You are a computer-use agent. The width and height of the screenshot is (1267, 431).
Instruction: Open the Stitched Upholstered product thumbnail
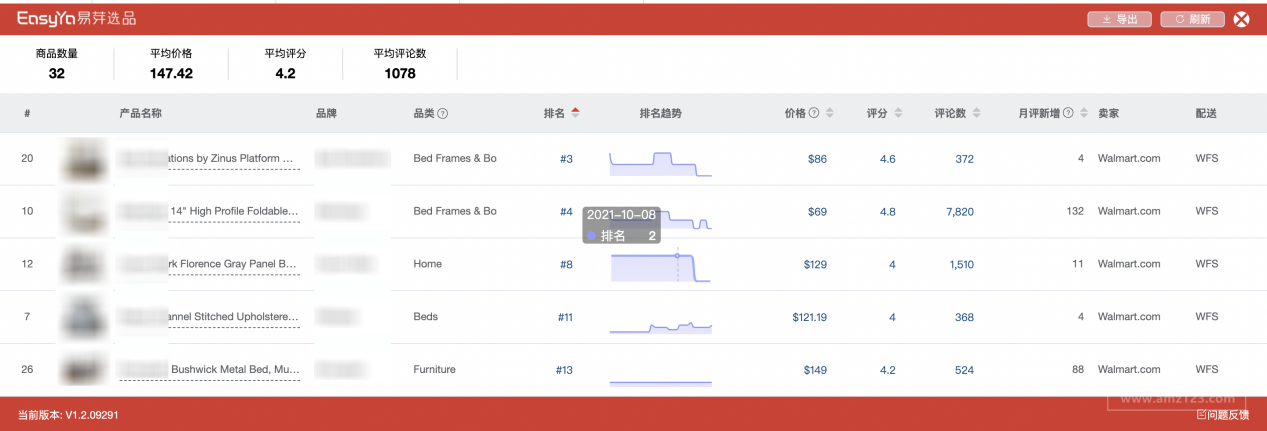coord(82,317)
